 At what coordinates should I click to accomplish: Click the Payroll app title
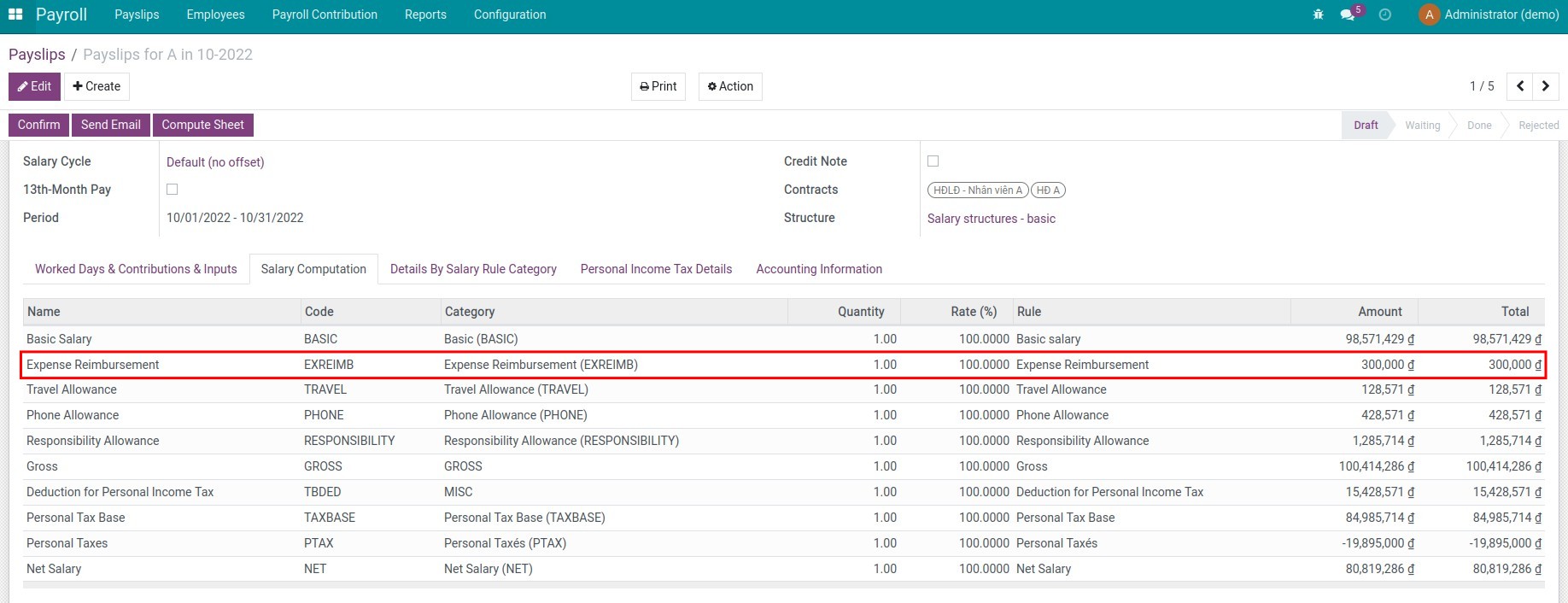click(61, 15)
